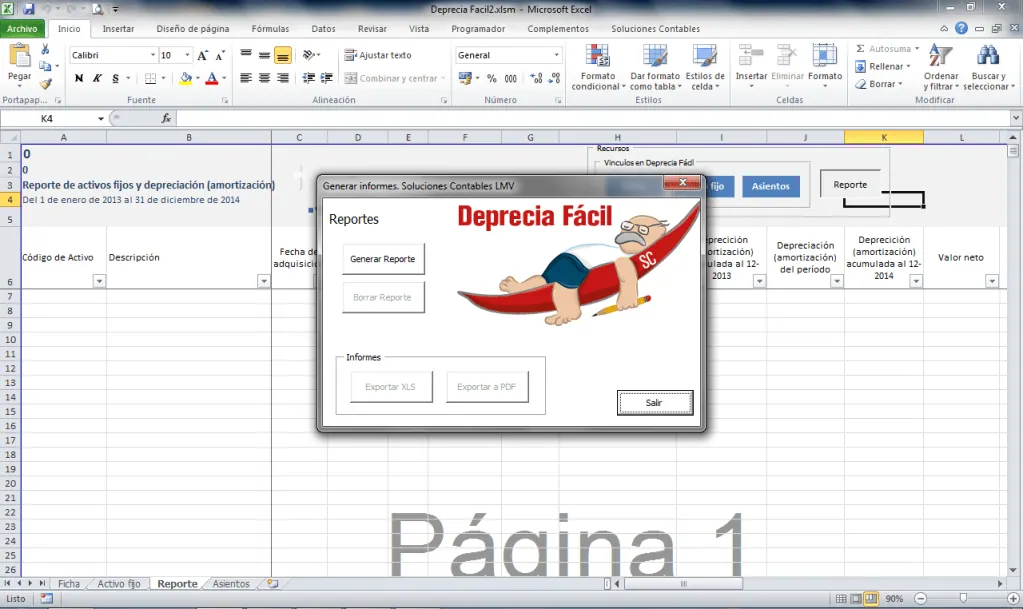Apply fill color paint bucket

[186, 78]
